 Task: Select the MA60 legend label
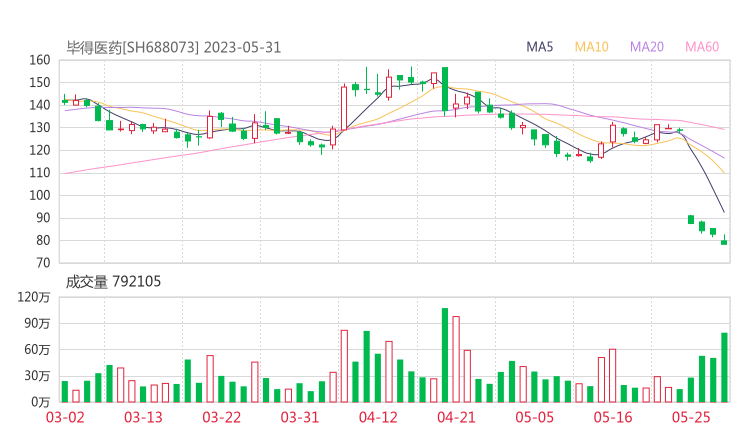tap(702, 47)
